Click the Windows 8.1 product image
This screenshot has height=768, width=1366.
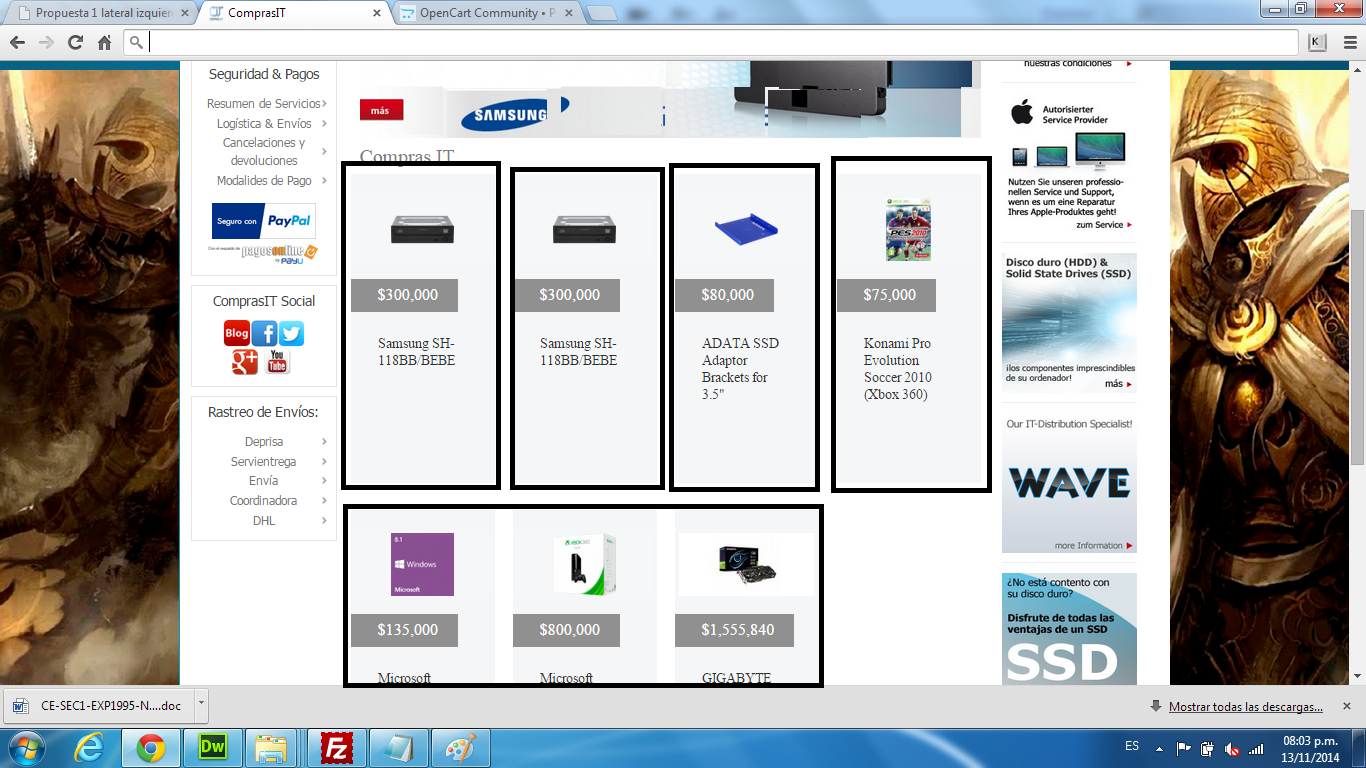pyautogui.click(x=422, y=564)
